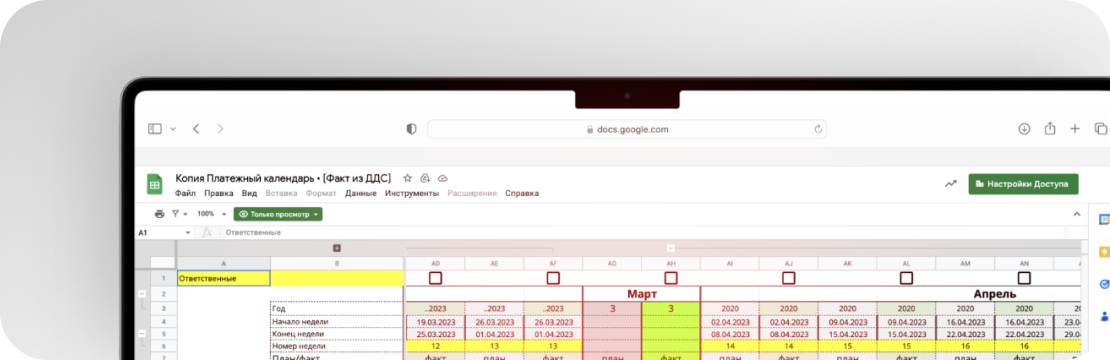Open the Инструменты menu

(412, 193)
